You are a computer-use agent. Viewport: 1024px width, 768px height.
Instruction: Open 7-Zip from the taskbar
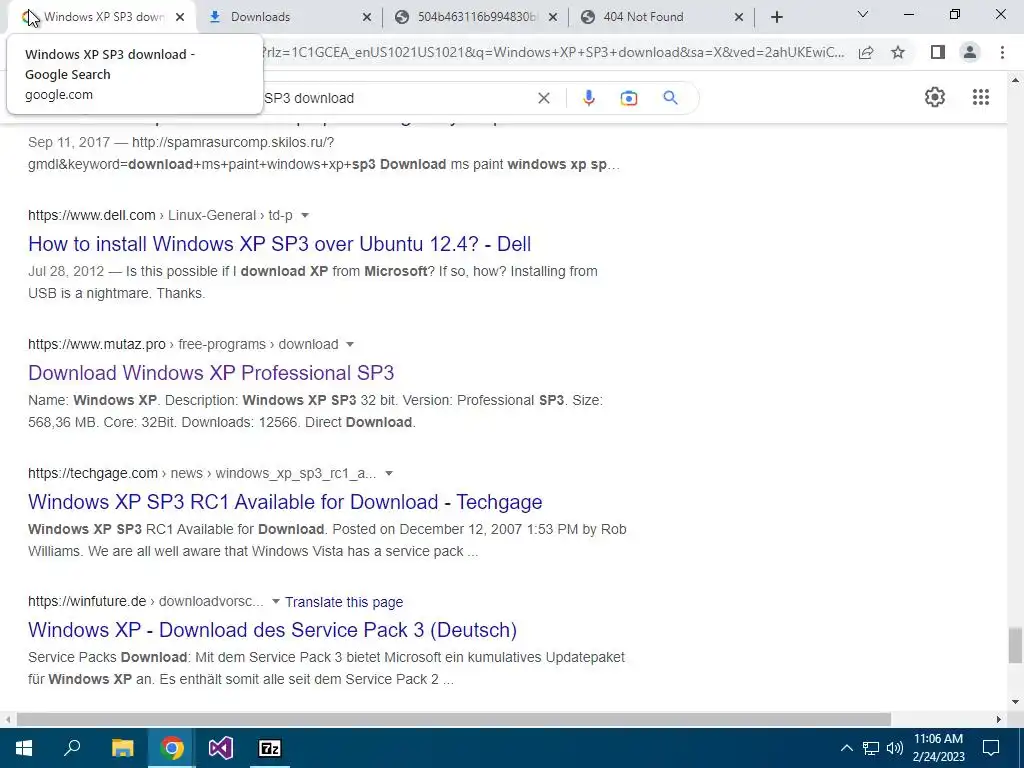tap(270, 748)
